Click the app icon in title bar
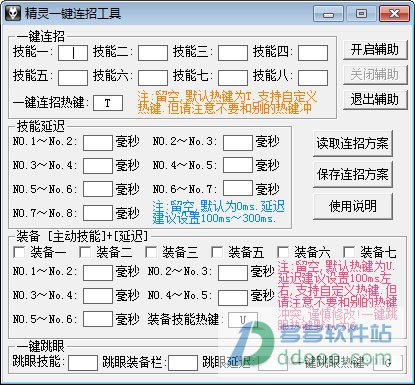This screenshot has height=385, width=415. point(13,14)
